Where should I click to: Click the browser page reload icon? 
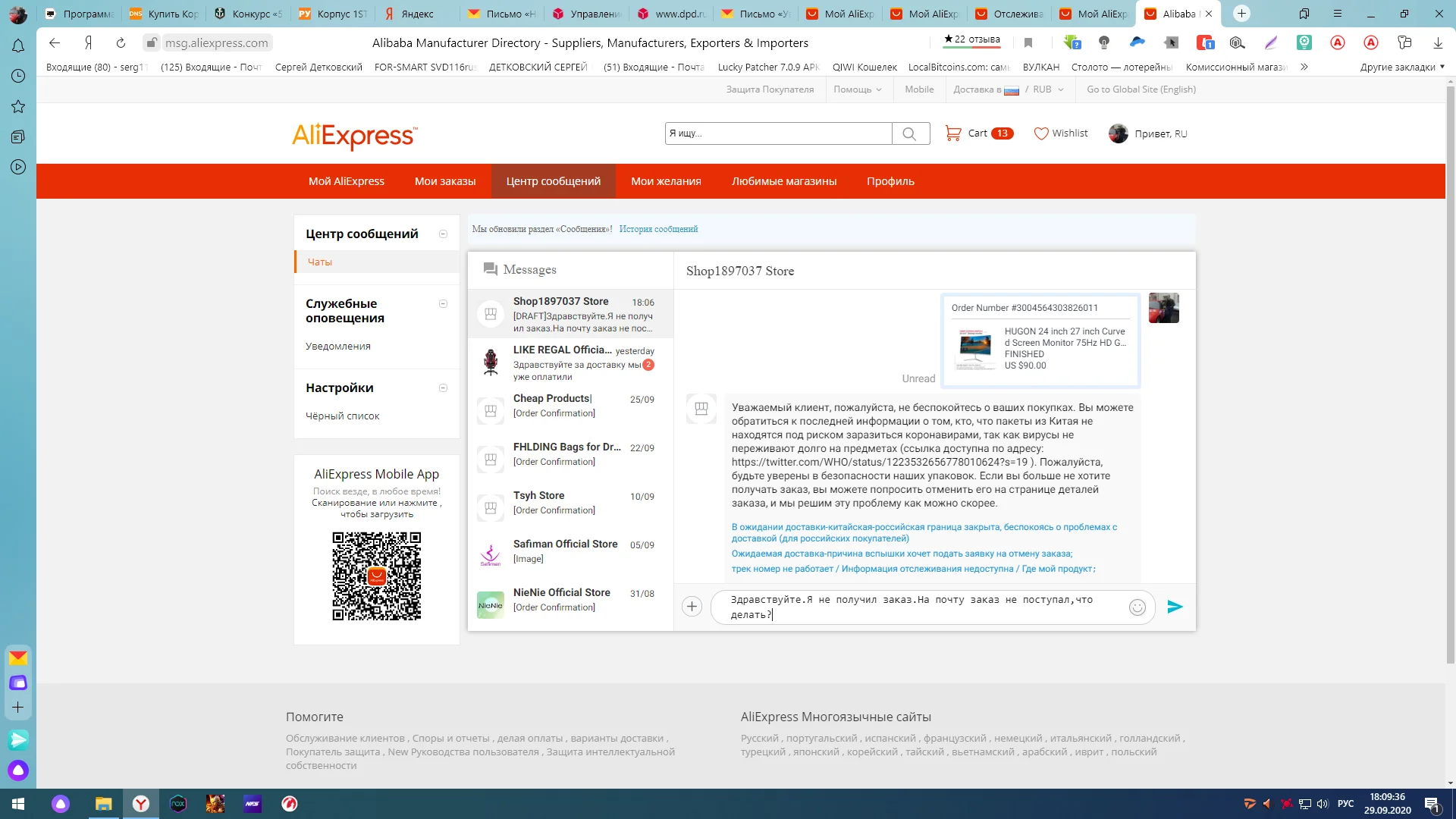pyautogui.click(x=121, y=43)
